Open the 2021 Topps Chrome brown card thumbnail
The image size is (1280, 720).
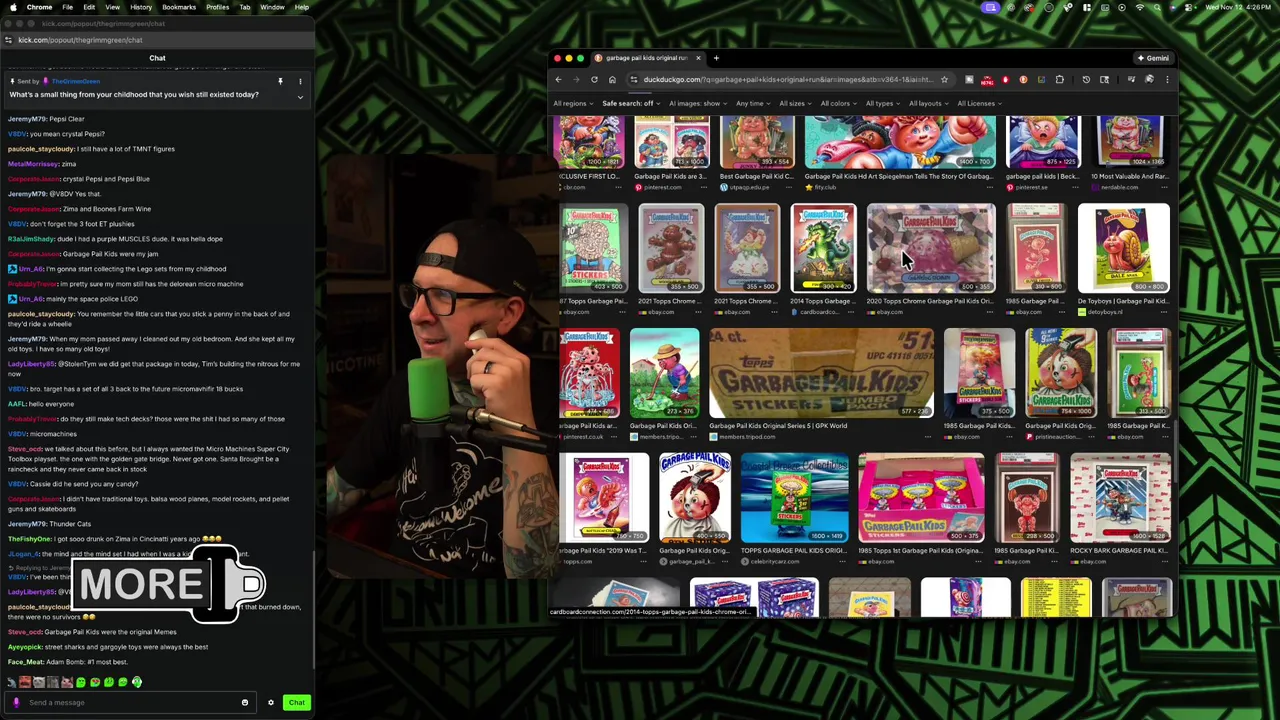[671, 248]
